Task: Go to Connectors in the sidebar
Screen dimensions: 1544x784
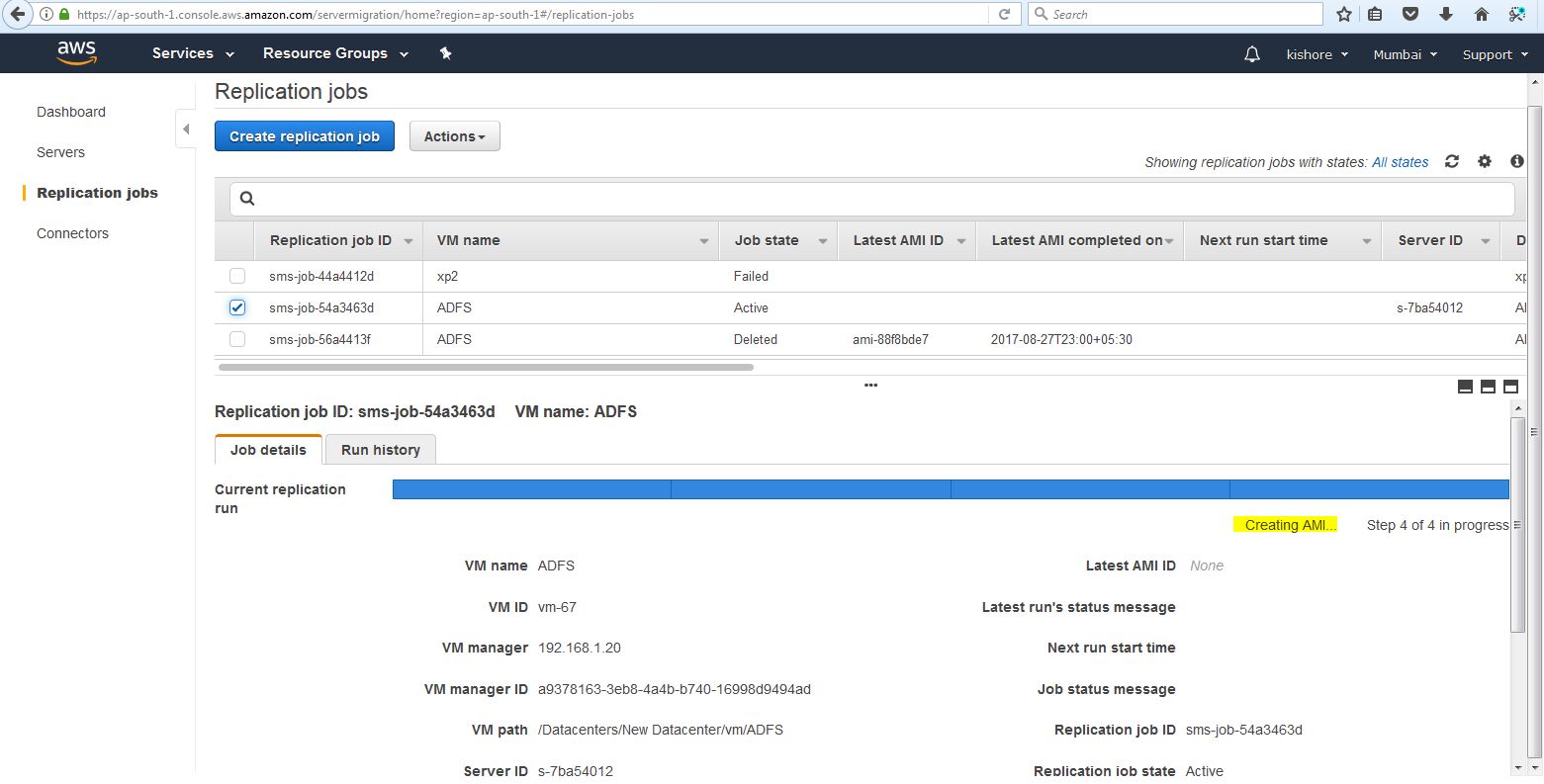Action: coord(72,233)
